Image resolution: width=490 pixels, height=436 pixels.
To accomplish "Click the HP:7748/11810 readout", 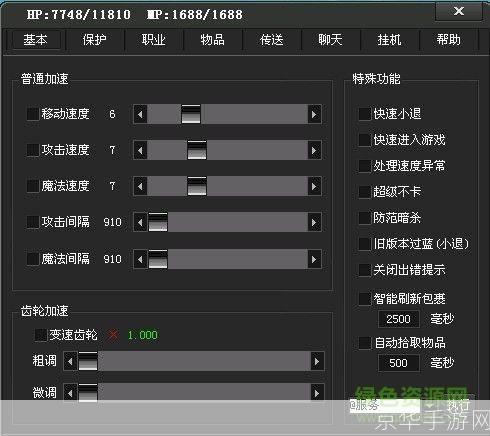I will click(x=79, y=15).
